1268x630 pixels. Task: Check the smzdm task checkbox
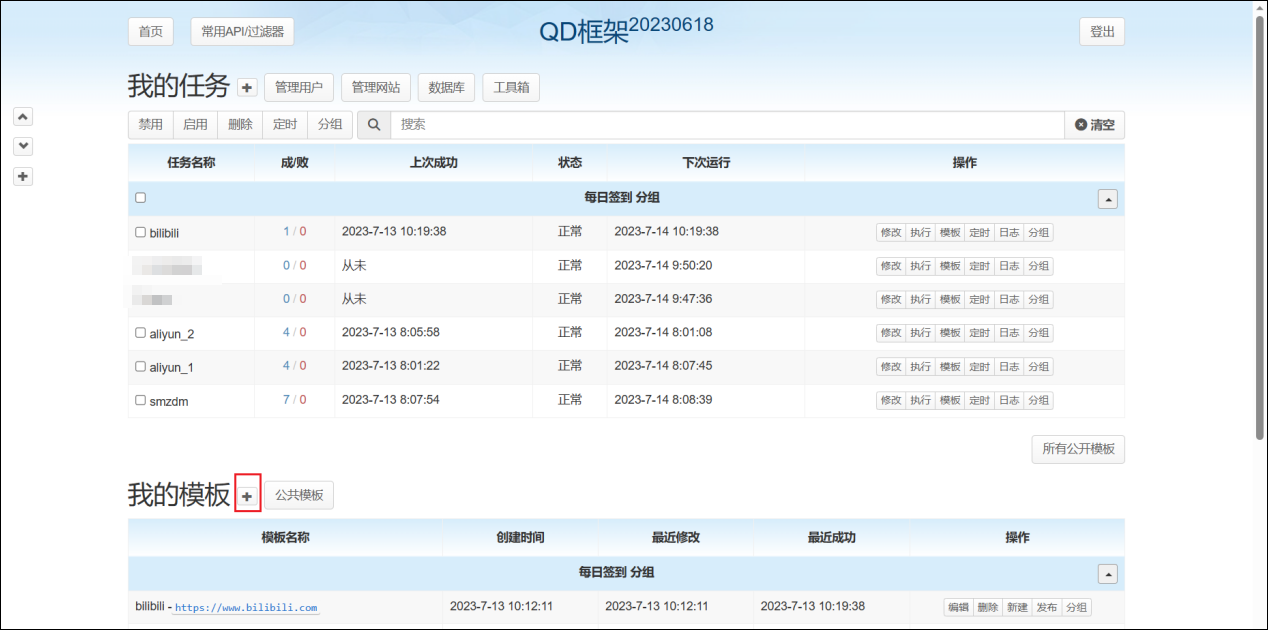tap(140, 400)
